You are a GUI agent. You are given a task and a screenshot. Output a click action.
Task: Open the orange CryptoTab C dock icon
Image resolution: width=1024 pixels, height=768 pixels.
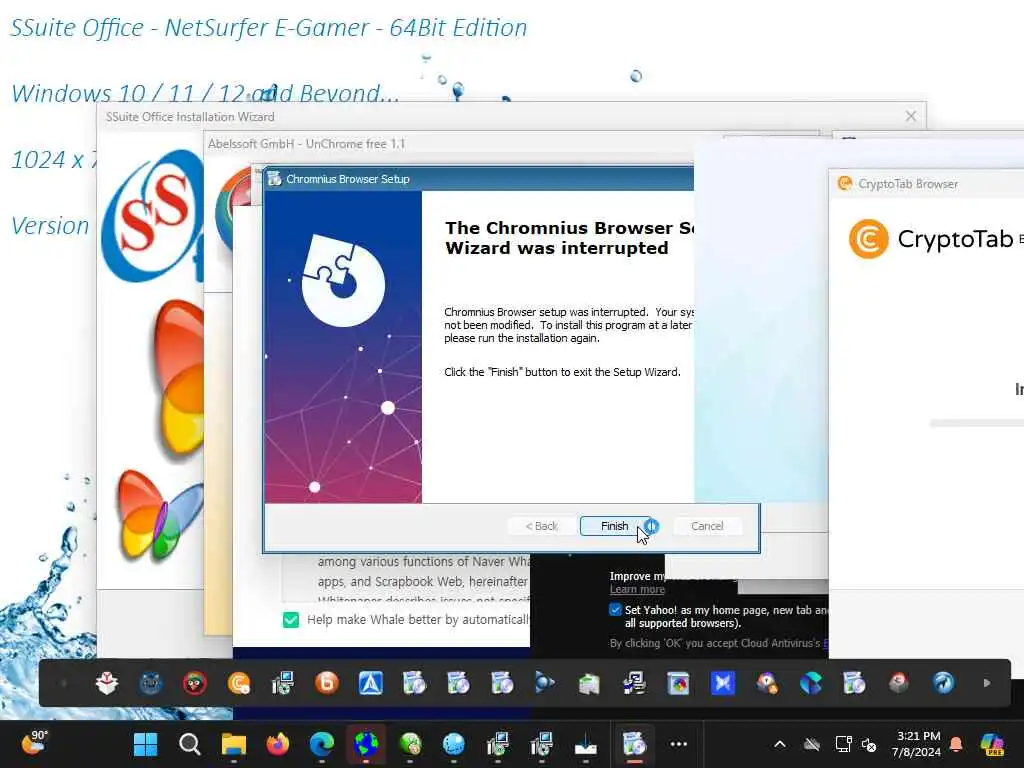point(239,683)
